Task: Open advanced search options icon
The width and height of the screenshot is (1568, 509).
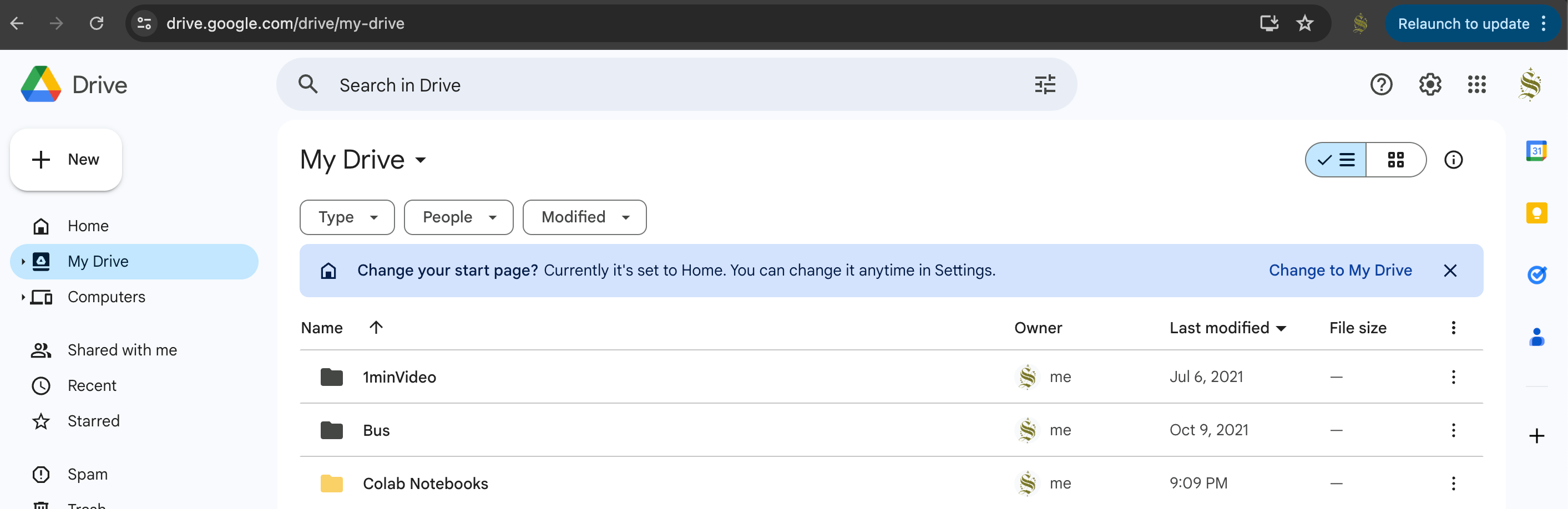Action: click(1045, 84)
